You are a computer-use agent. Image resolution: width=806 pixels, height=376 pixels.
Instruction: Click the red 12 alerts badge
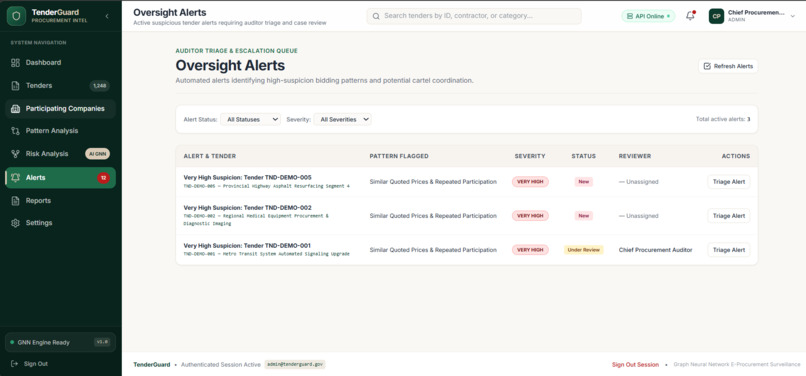(103, 178)
